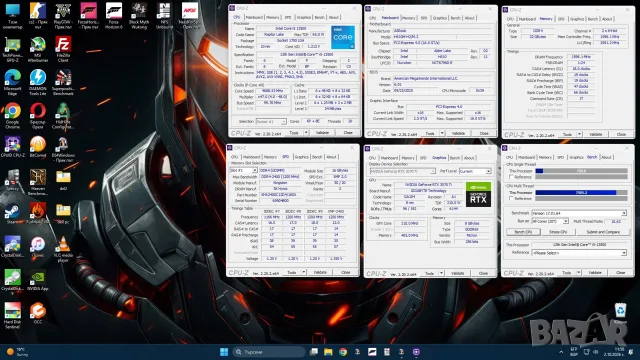Launch Steam from the desktop

(13, 214)
